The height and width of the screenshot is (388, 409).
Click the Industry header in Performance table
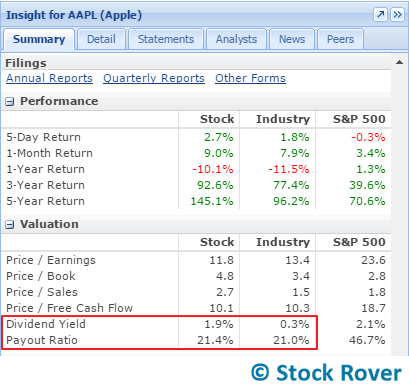283,119
